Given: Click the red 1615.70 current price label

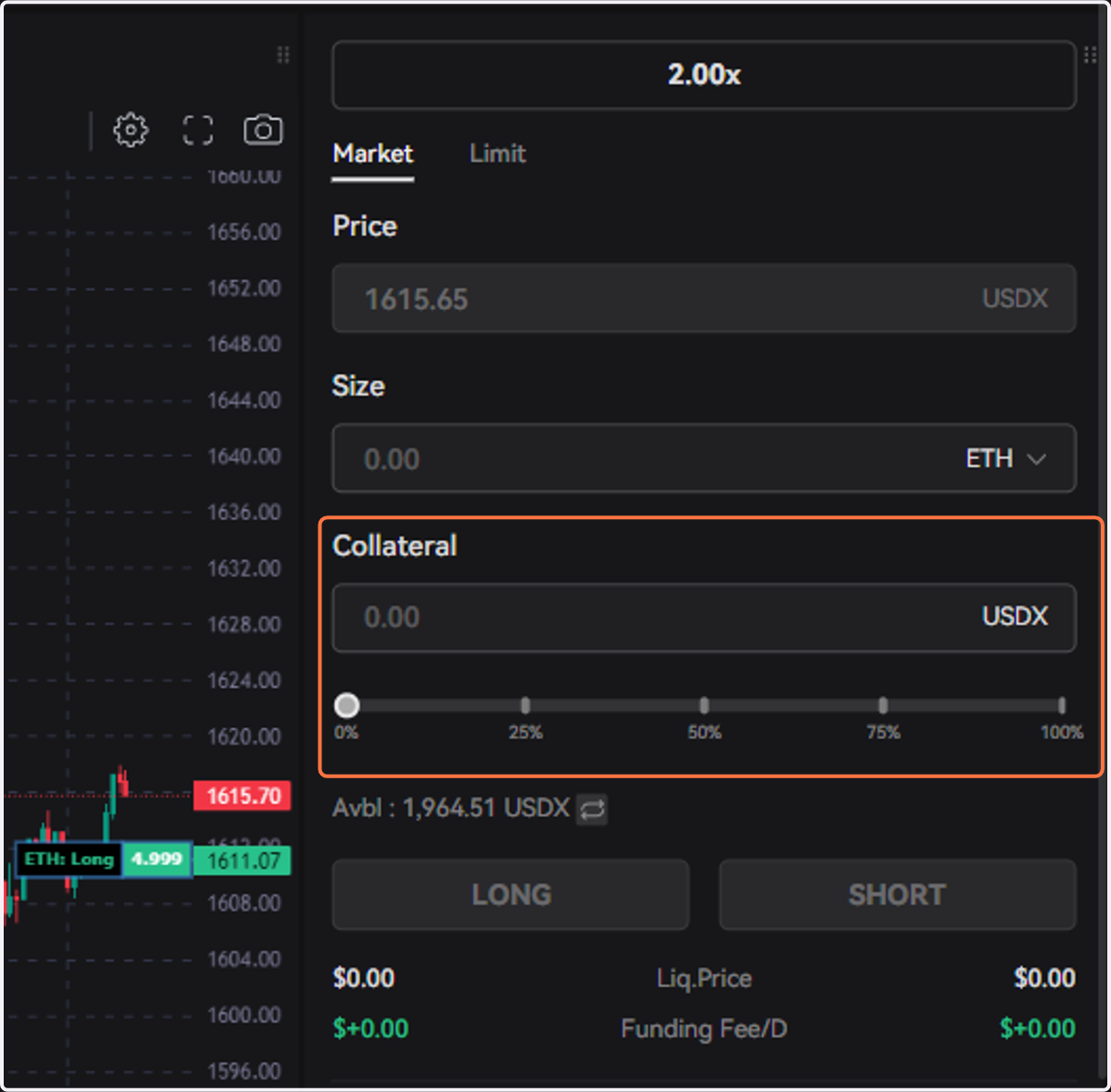Looking at the screenshot, I should (243, 796).
